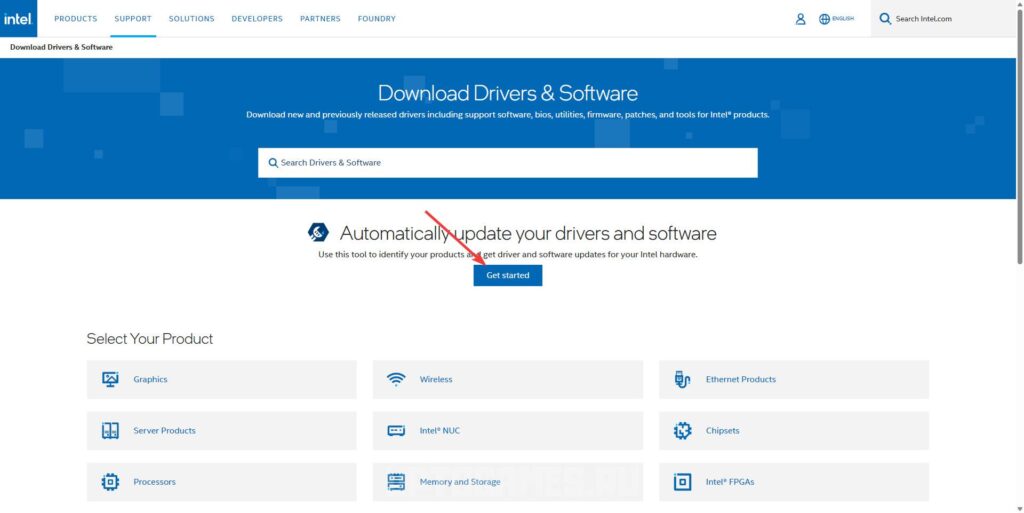Open the Server Products link

click(x=164, y=431)
